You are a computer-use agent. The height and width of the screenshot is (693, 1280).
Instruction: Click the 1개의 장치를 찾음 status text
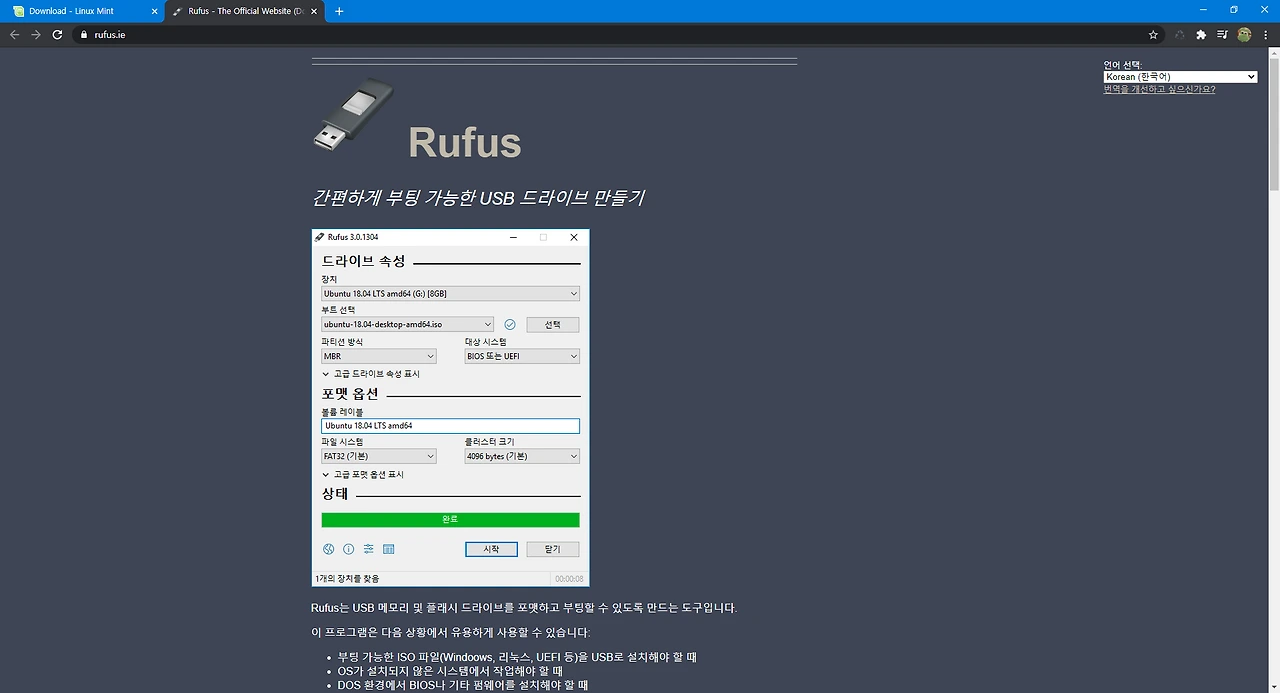(x=347, y=579)
